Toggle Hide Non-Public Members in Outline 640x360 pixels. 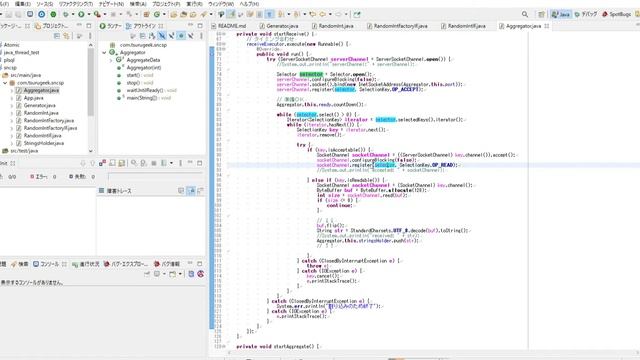click(181, 36)
